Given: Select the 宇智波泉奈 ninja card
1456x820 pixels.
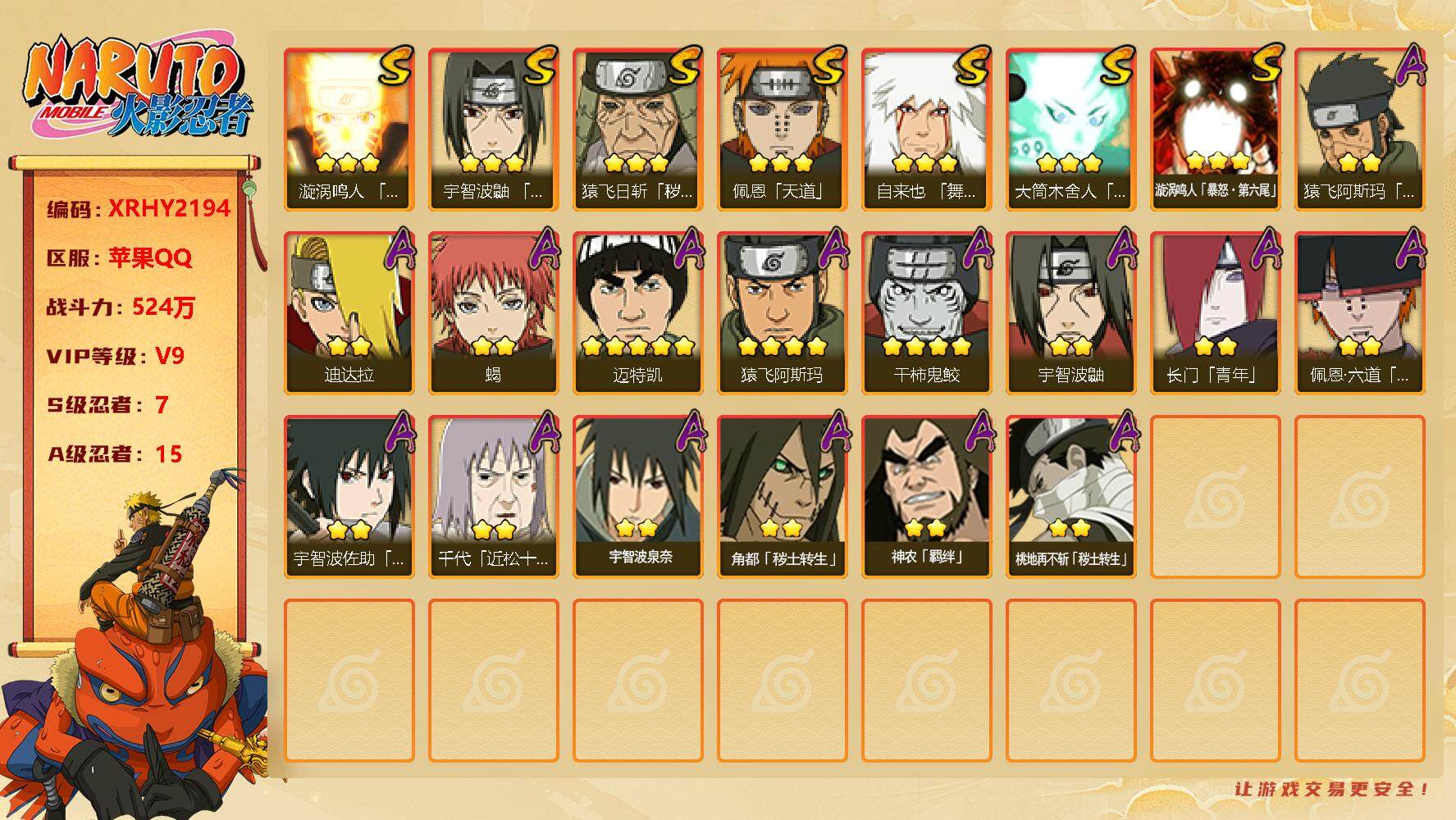Looking at the screenshot, I should point(637,497).
